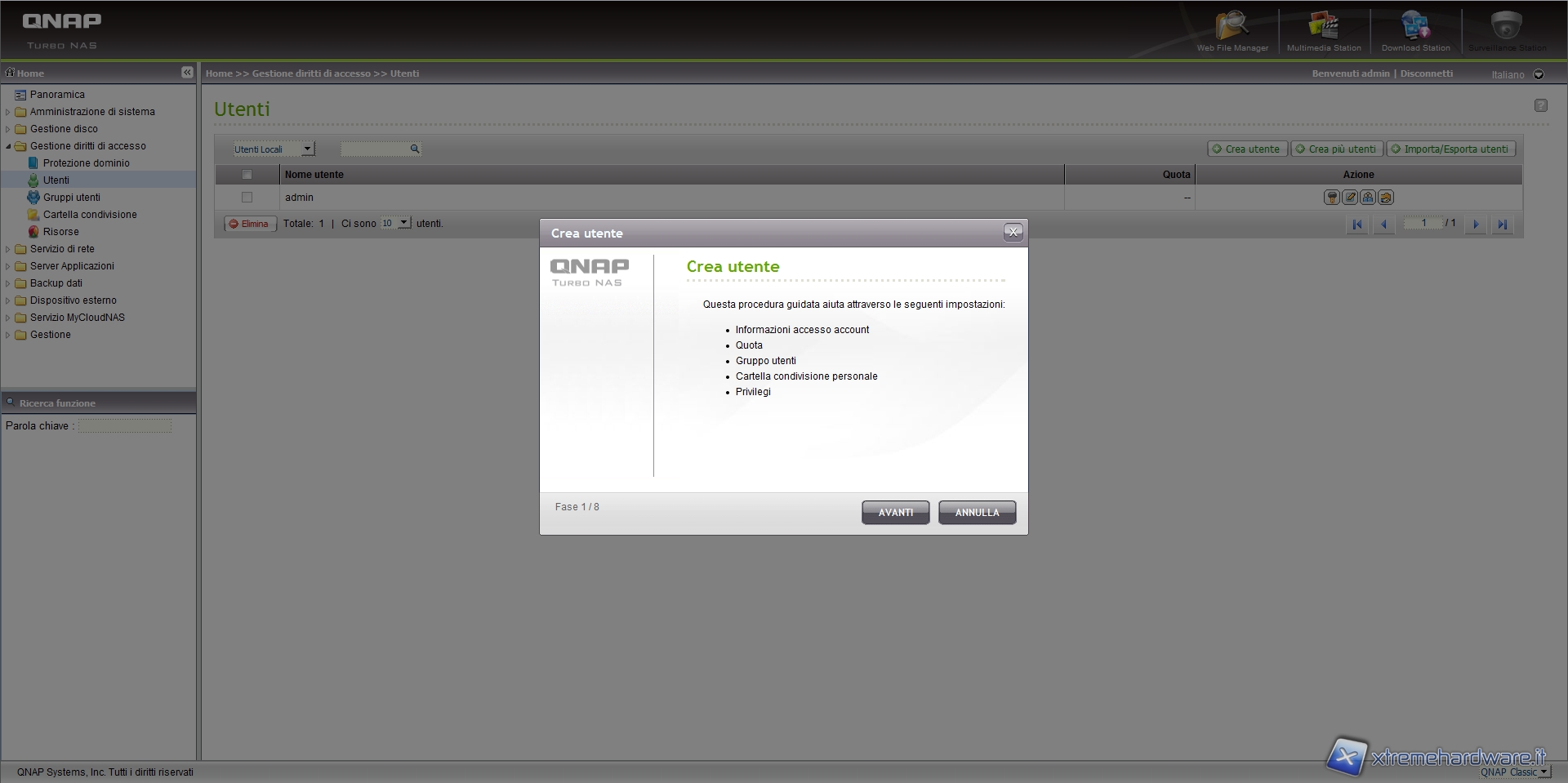This screenshot has height=783, width=1568.
Task: Launch Multimedia Station icon
Action: pyautogui.click(x=1323, y=30)
